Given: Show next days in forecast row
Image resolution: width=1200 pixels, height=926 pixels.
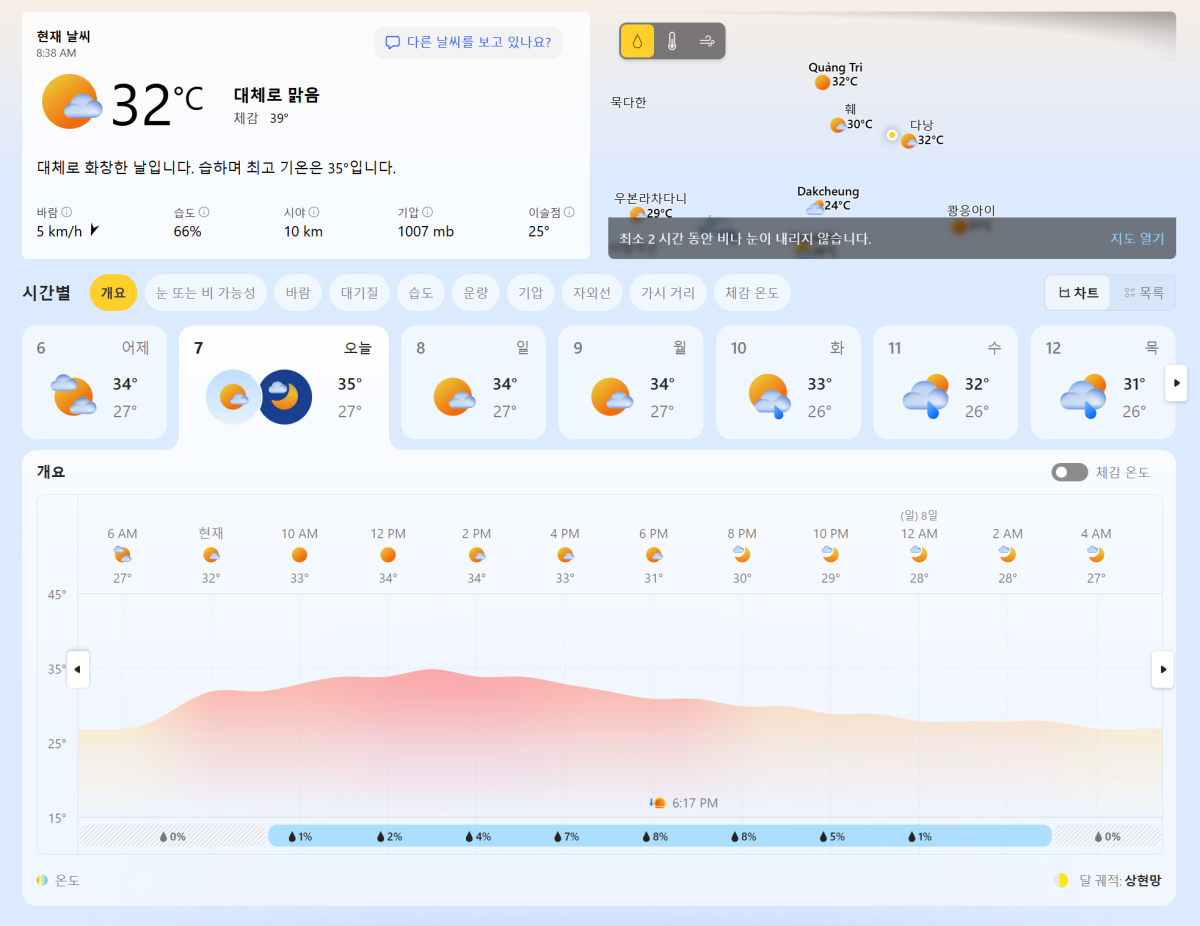Looking at the screenshot, I should tap(1177, 383).
